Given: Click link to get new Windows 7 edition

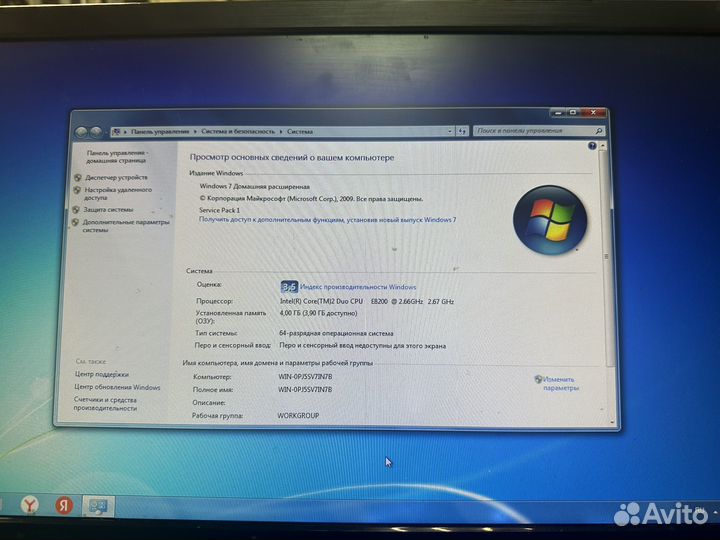Looking at the screenshot, I should 327,220.
